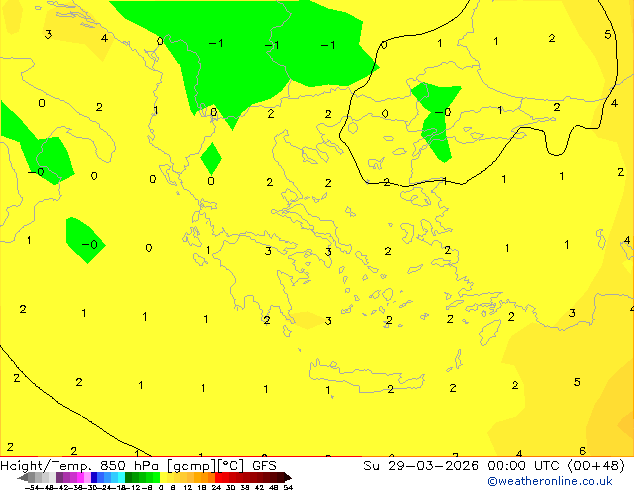
Task: Click the bright red swatch in the legend
Action: [218, 477]
